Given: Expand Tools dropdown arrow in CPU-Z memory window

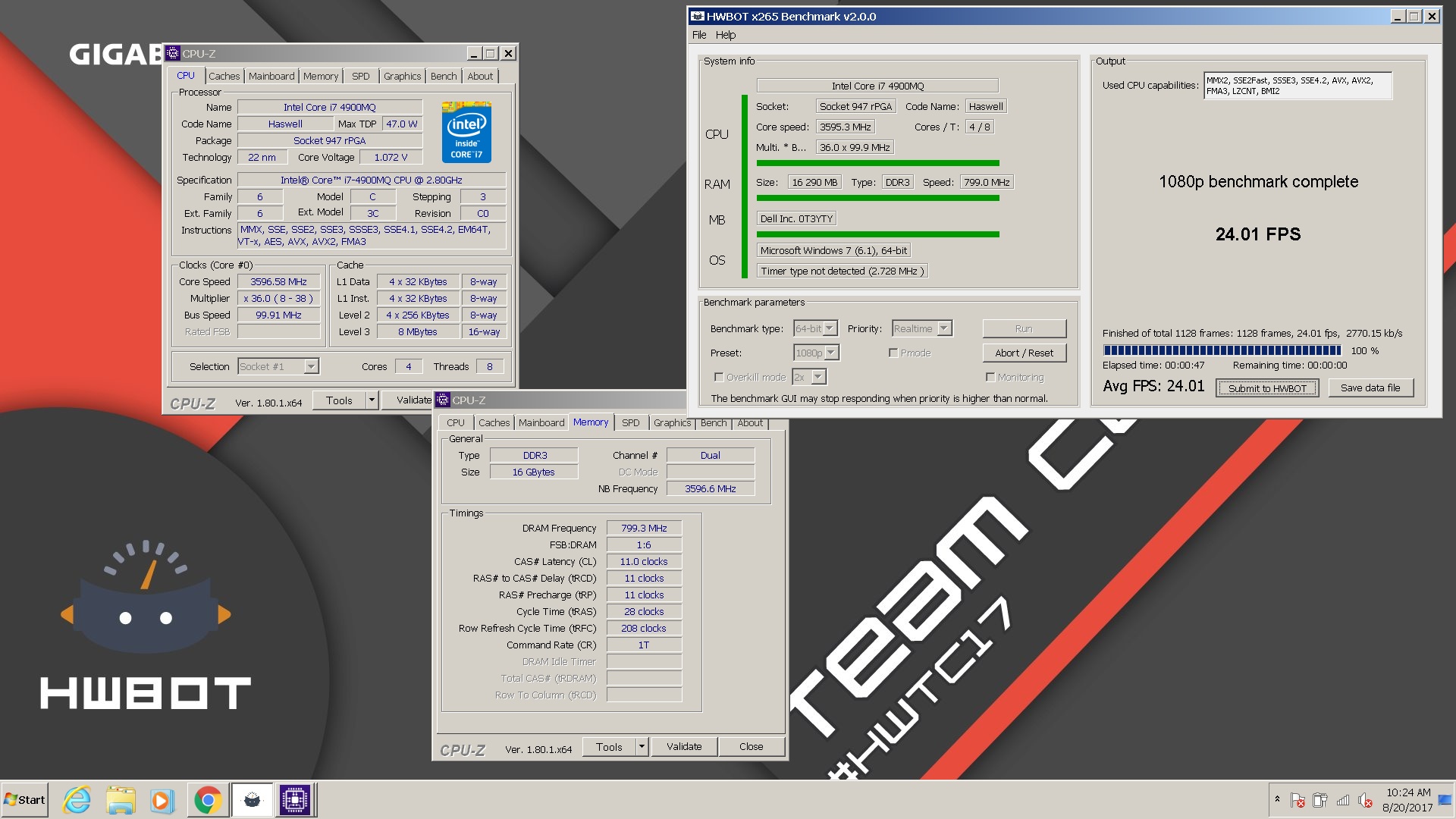Looking at the screenshot, I should point(642,746).
